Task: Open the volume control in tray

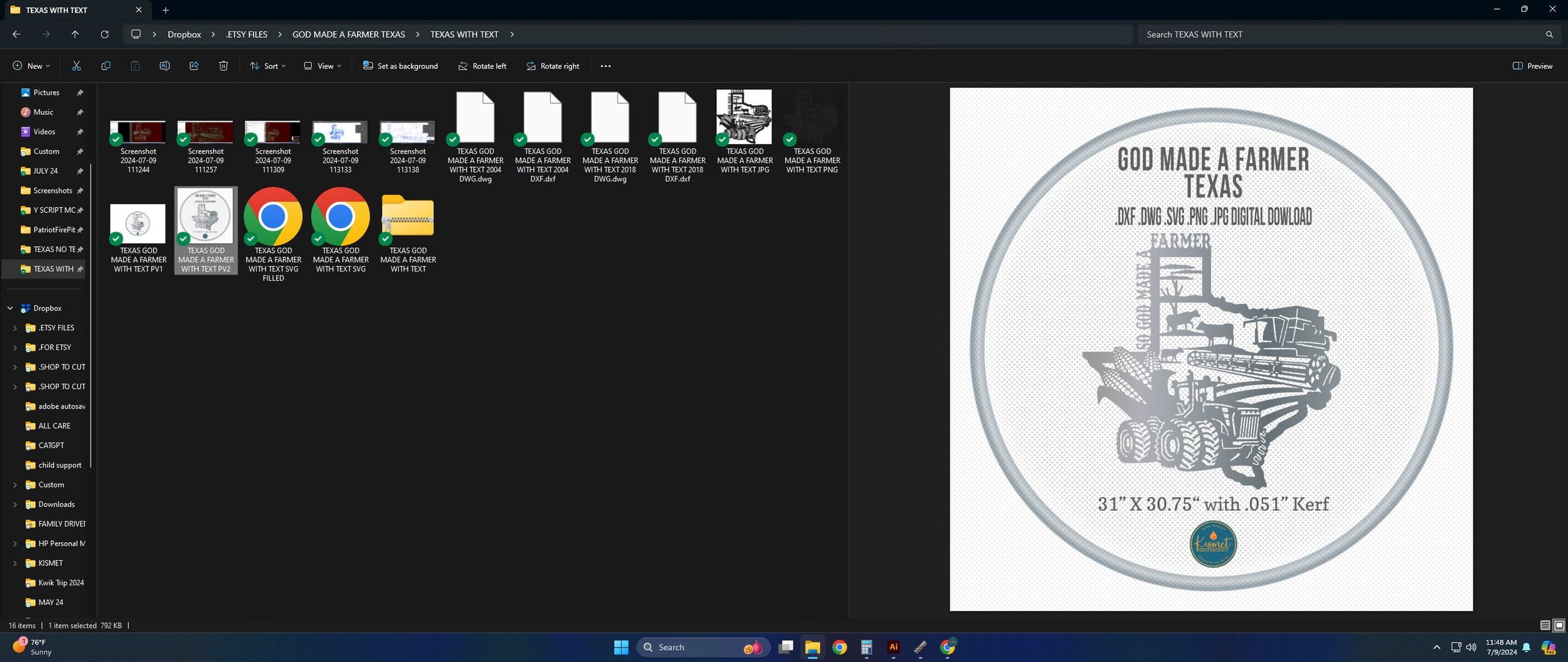Action: [x=1471, y=647]
